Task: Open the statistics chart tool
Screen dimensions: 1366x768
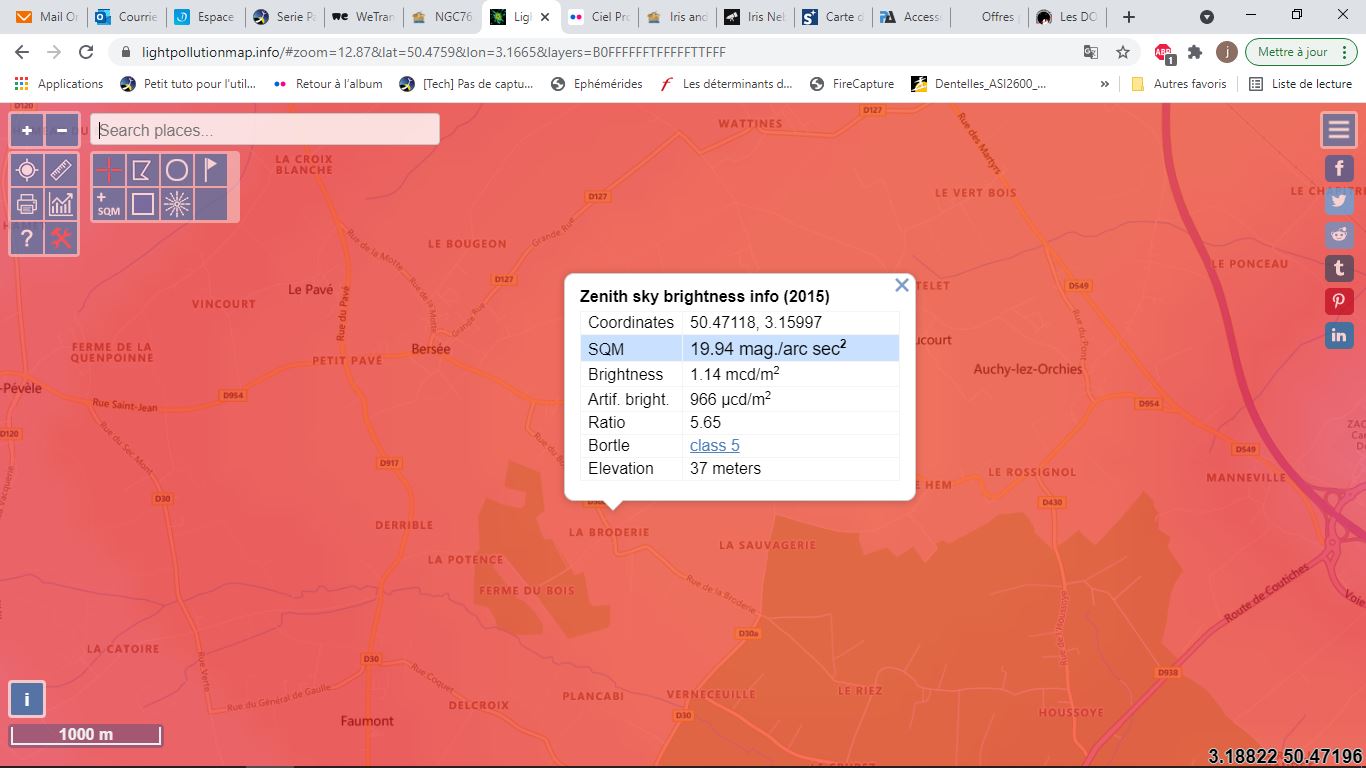Action: 62,205
